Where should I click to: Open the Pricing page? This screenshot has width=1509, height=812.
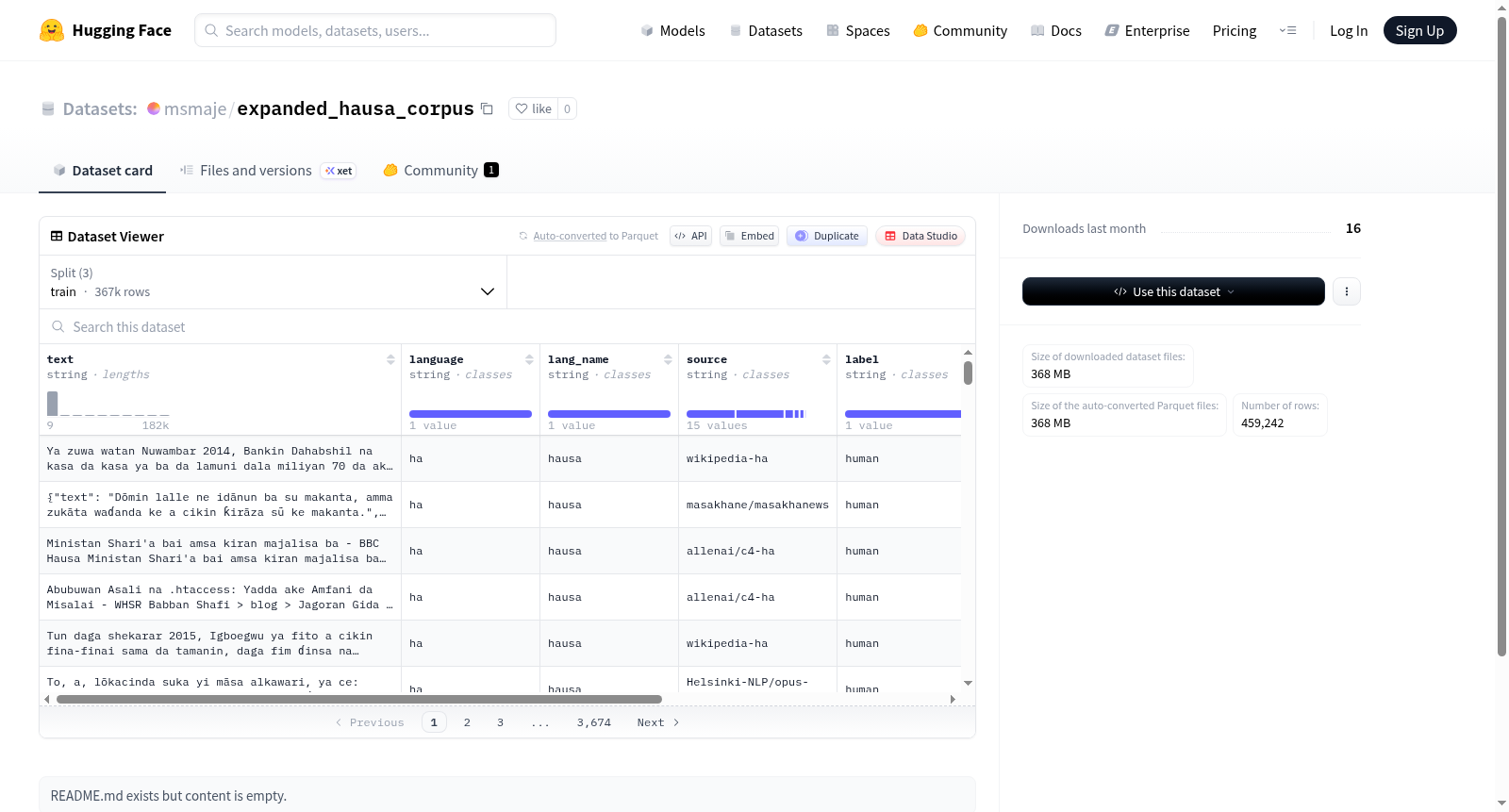[1235, 30]
